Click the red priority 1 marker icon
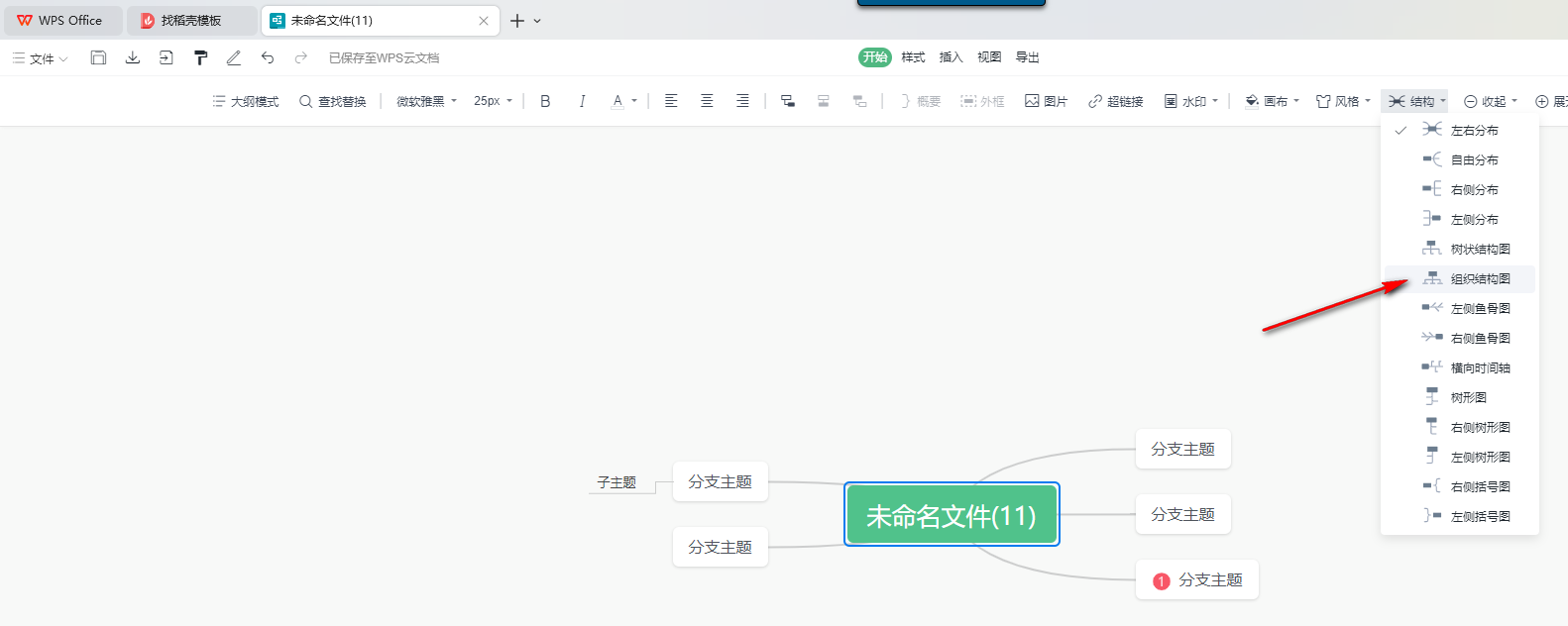The height and width of the screenshot is (626, 1568). [1162, 581]
